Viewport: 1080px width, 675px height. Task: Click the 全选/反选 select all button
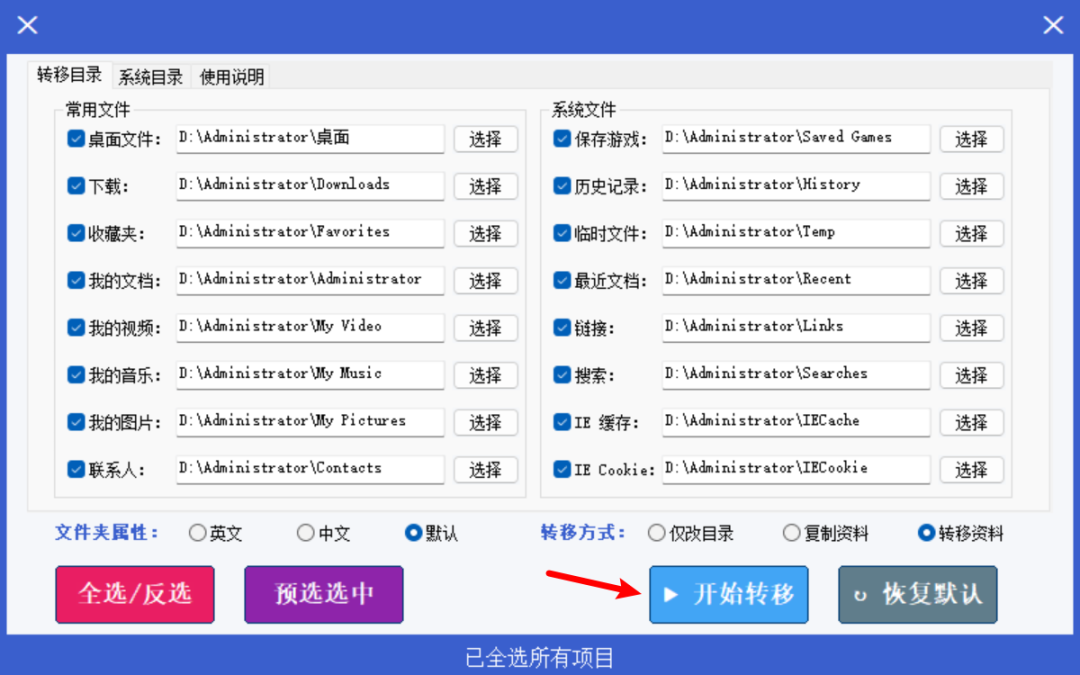(135, 594)
